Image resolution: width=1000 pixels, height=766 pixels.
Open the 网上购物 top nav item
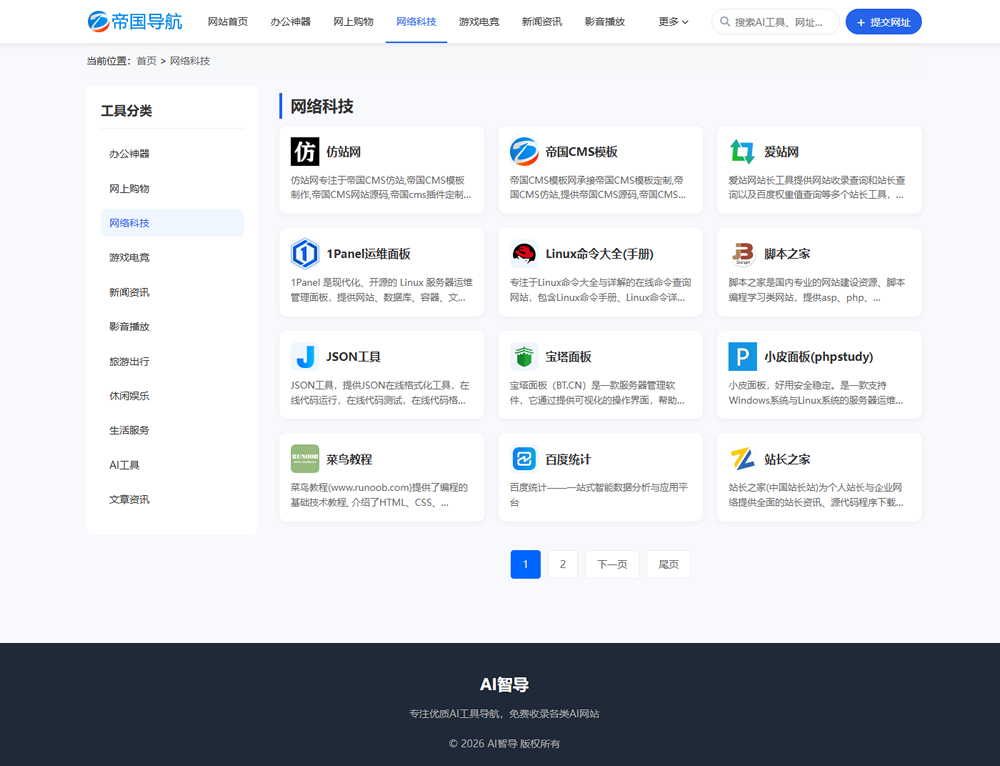[x=353, y=22]
